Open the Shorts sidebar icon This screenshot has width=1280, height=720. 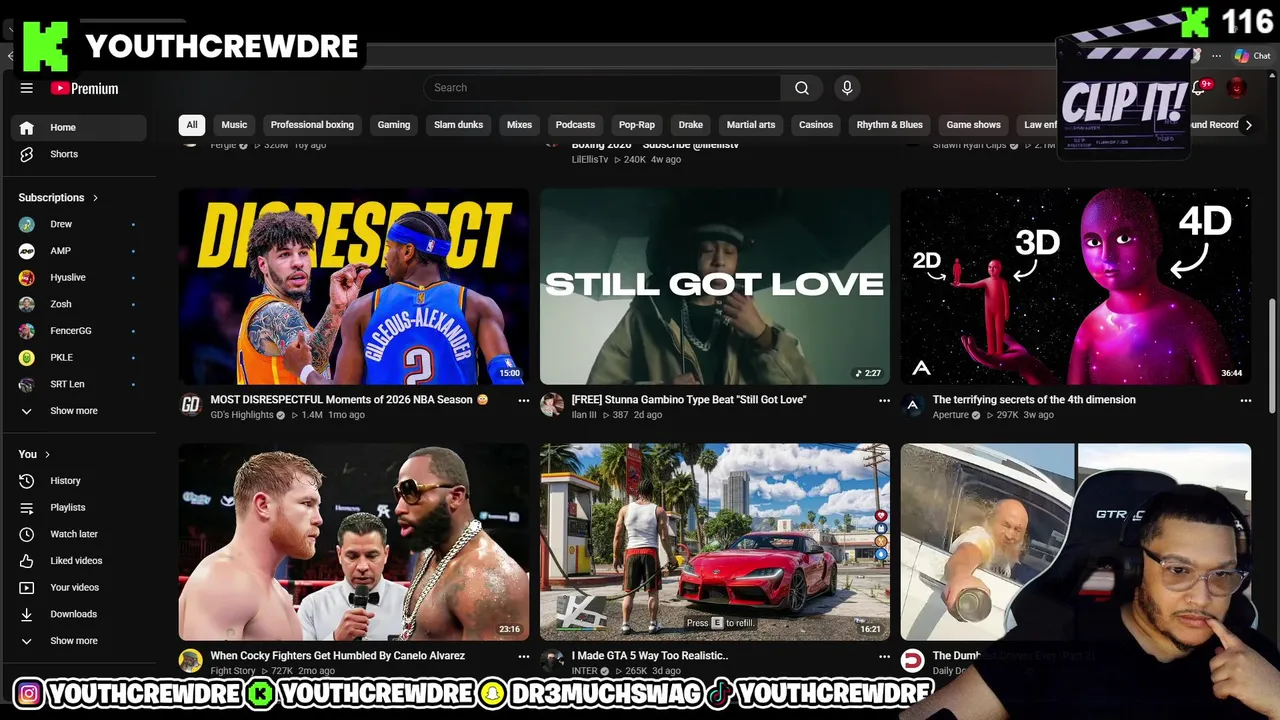point(27,154)
